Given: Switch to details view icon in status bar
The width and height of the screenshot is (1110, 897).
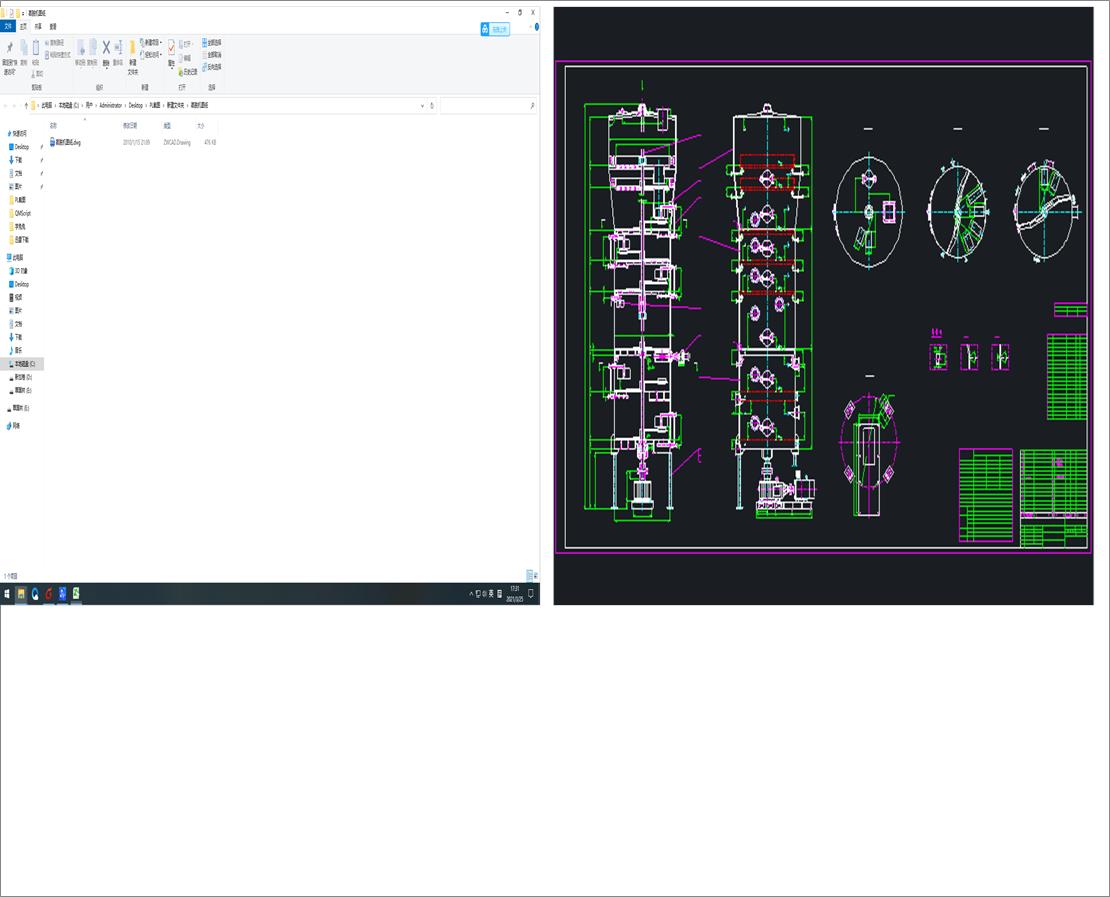Looking at the screenshot, I should click(x=529, y=576).
